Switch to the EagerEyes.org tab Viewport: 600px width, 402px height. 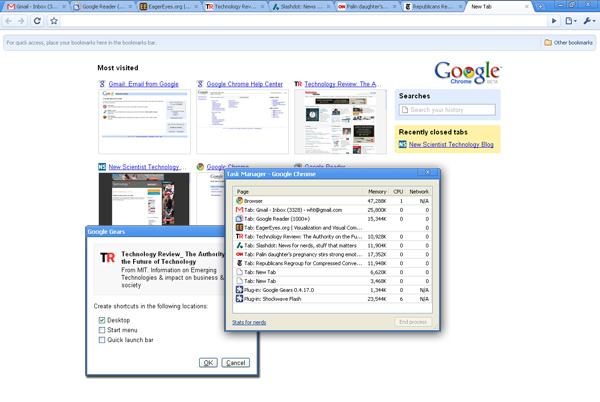[x=169, y=7]
